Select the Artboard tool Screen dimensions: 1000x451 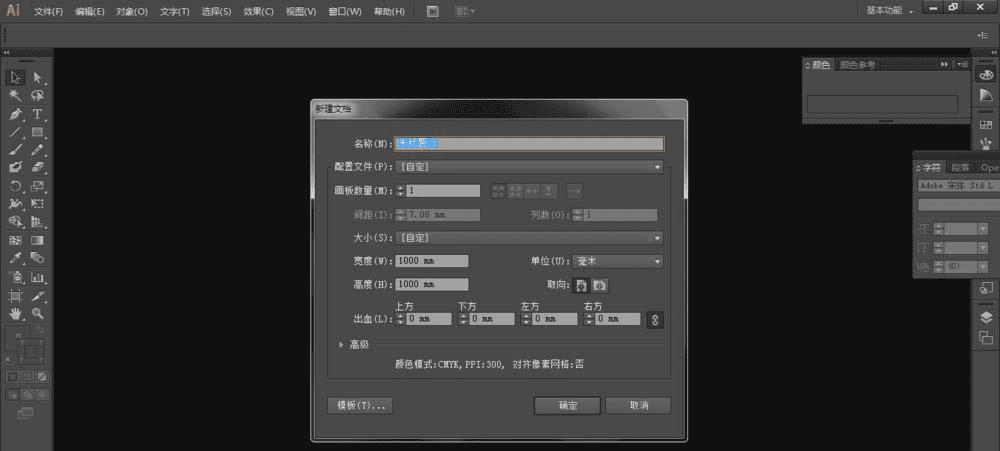(x=16, y=296)
